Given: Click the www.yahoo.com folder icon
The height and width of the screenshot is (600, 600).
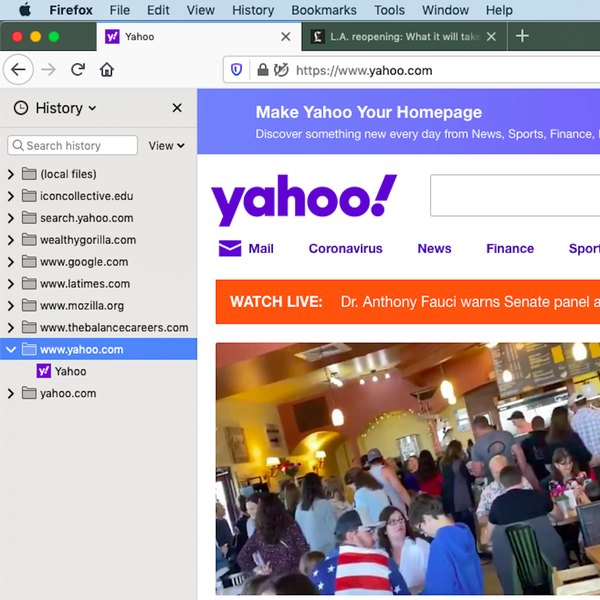Looking at the screenshot, I should pyautogui.click(x=29, y=349).
